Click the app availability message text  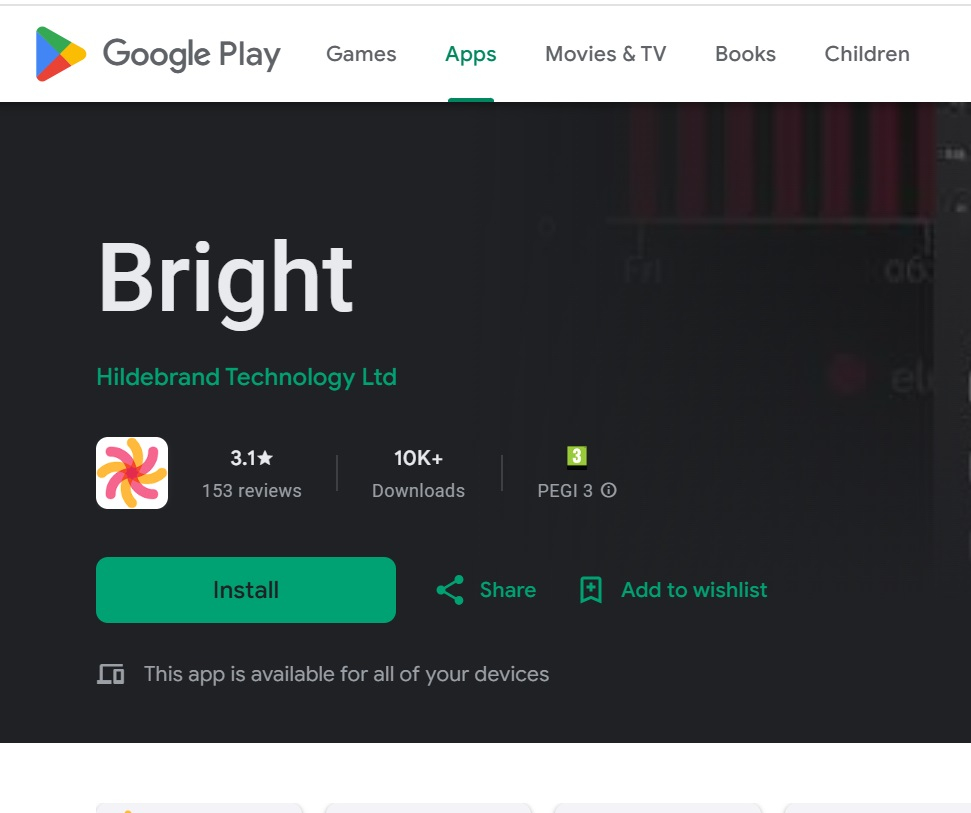346,674
